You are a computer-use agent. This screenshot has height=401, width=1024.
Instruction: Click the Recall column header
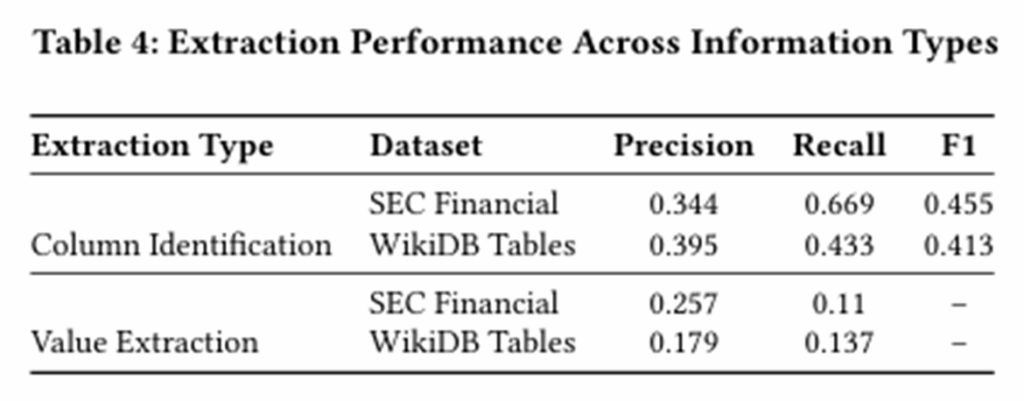(x=839, y=146)
